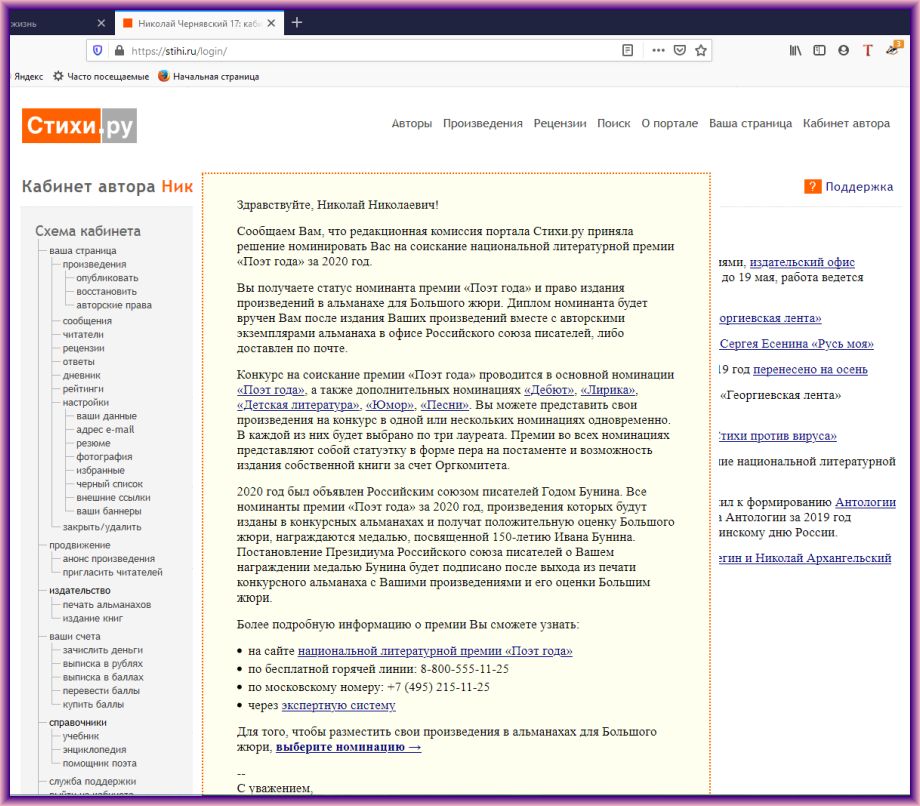Open 'настройки' in cabinet tree
The height and width of the screenshot is (806, 920).
coord(86,402)
